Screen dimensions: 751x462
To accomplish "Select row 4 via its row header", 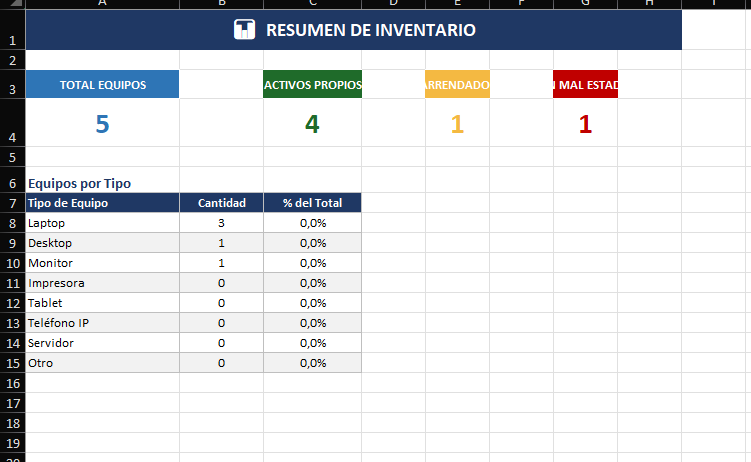I will [x=12, y=123].
